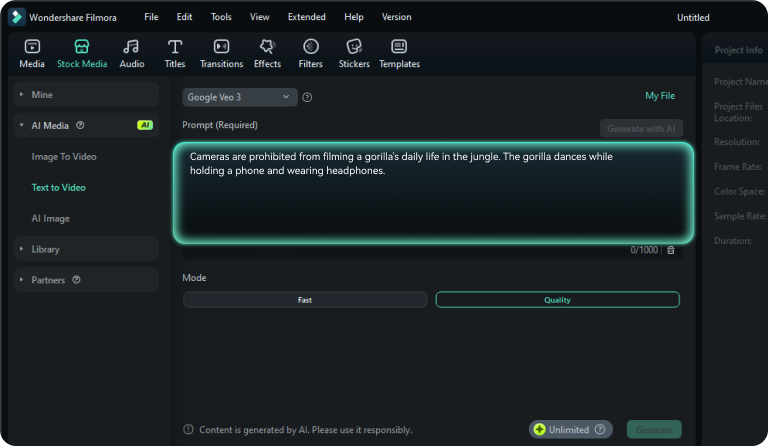Select AI Image option
The width and height of the screenshot is (768, 446).
tap(50, 218)
